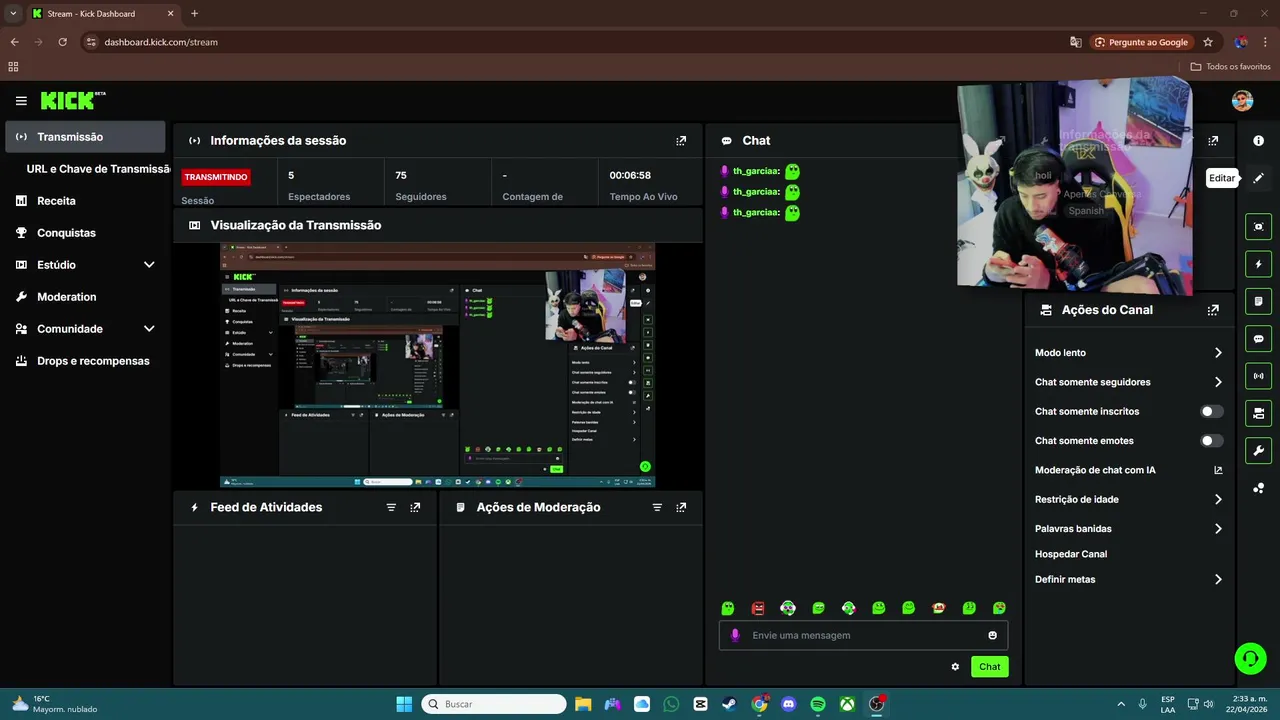
Task: Toggle session info broadcast widget in sidebar
Action: tap(1258, 376)
